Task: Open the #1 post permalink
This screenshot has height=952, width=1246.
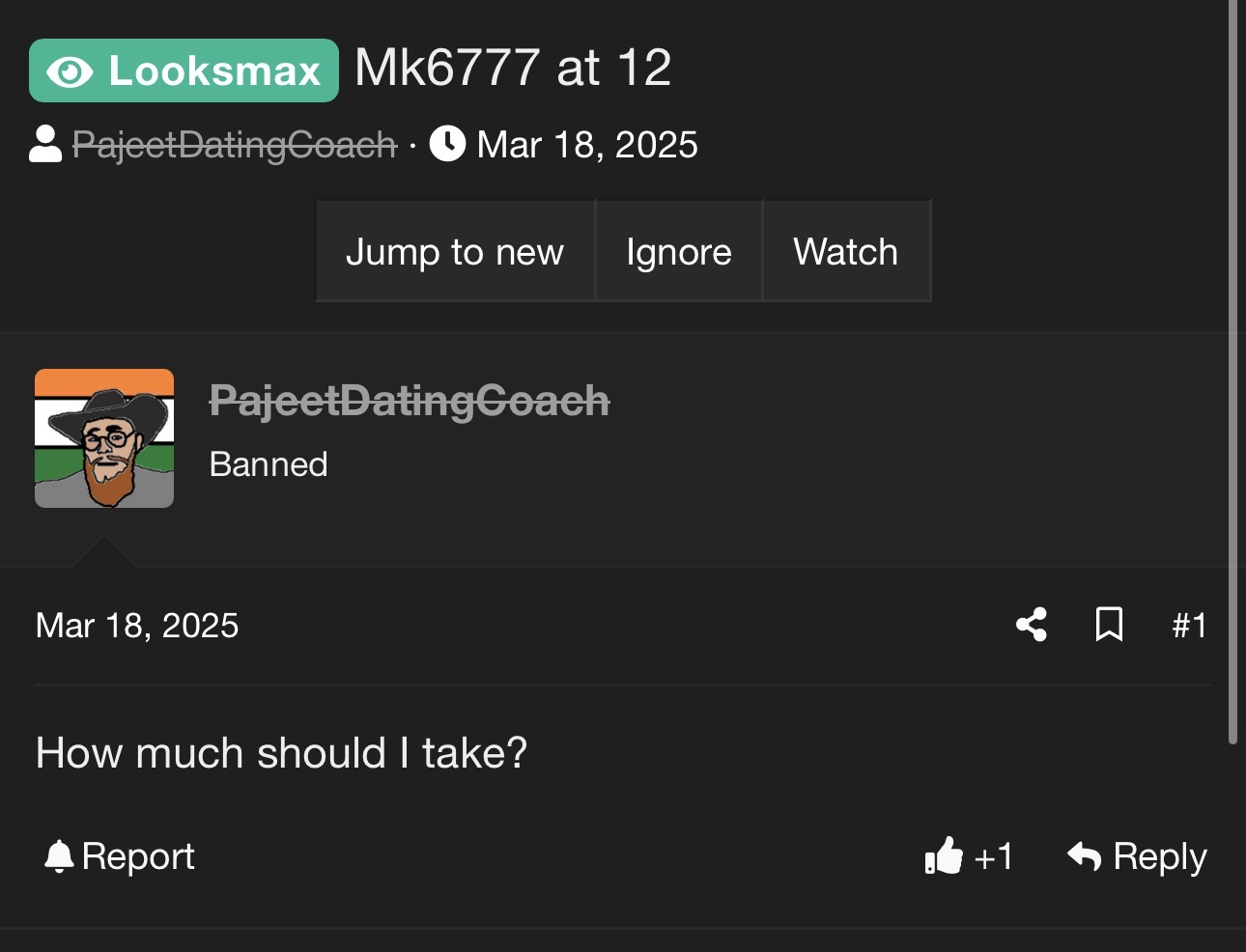Action: point(1189,626)
